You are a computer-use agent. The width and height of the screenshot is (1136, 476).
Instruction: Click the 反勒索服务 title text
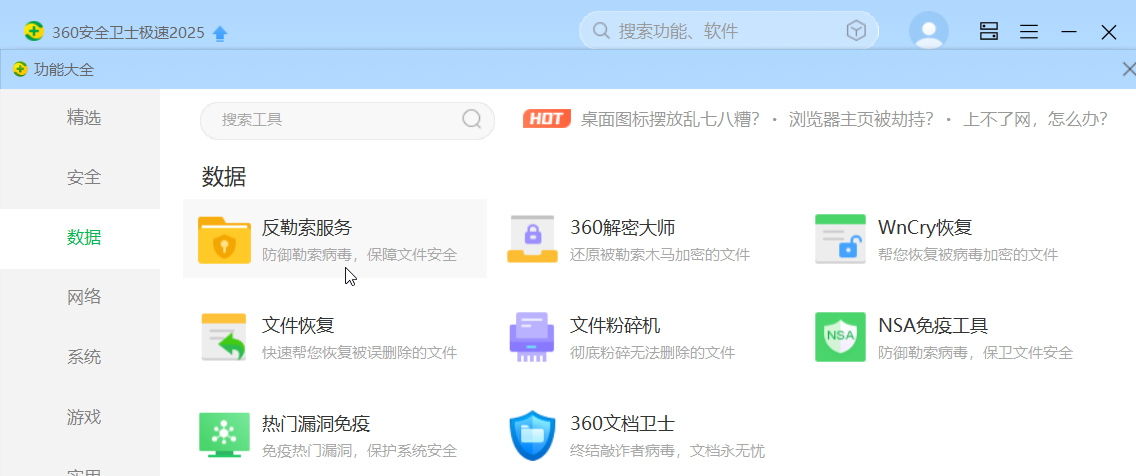pyautogui.click(x=306, y=228)
